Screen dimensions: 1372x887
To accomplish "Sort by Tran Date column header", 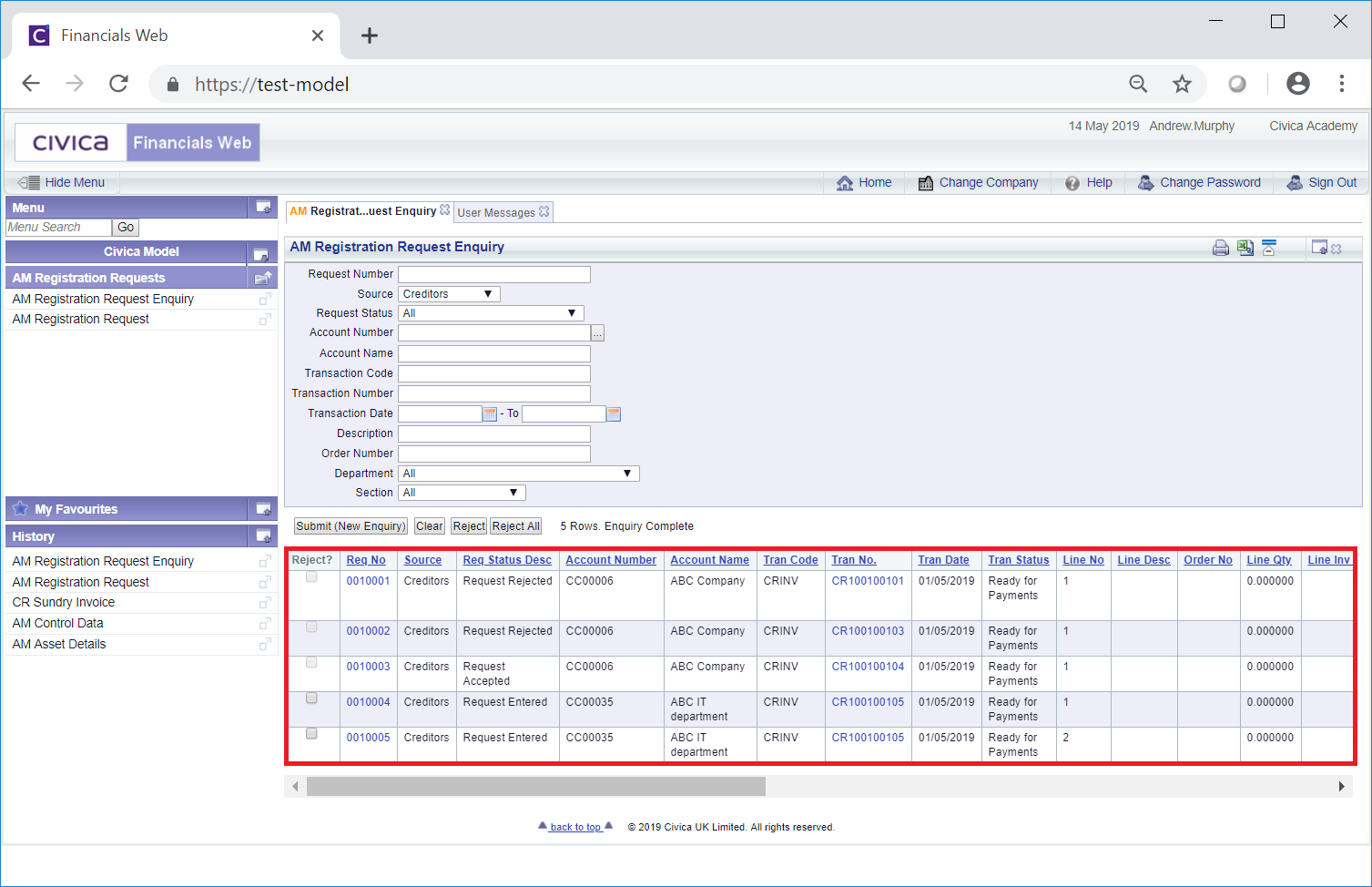I will tap(943, 560).
